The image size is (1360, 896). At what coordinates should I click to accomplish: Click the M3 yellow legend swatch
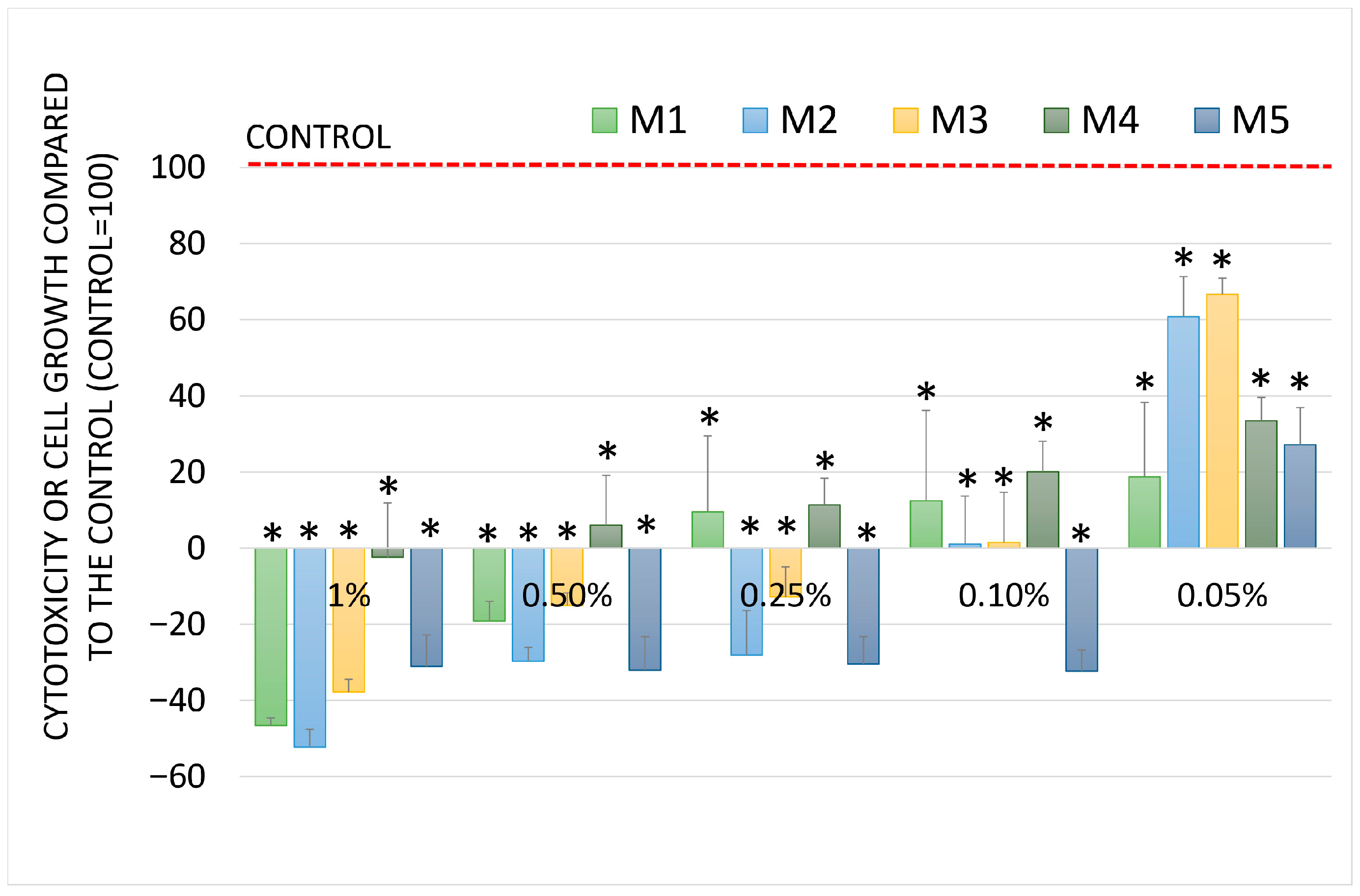coord(905,121)
